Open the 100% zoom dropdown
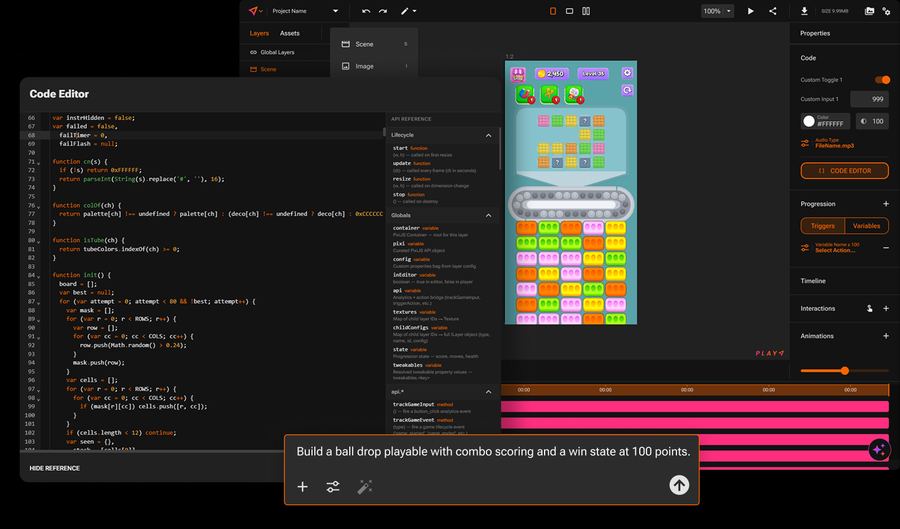 [x=717, y=11]
